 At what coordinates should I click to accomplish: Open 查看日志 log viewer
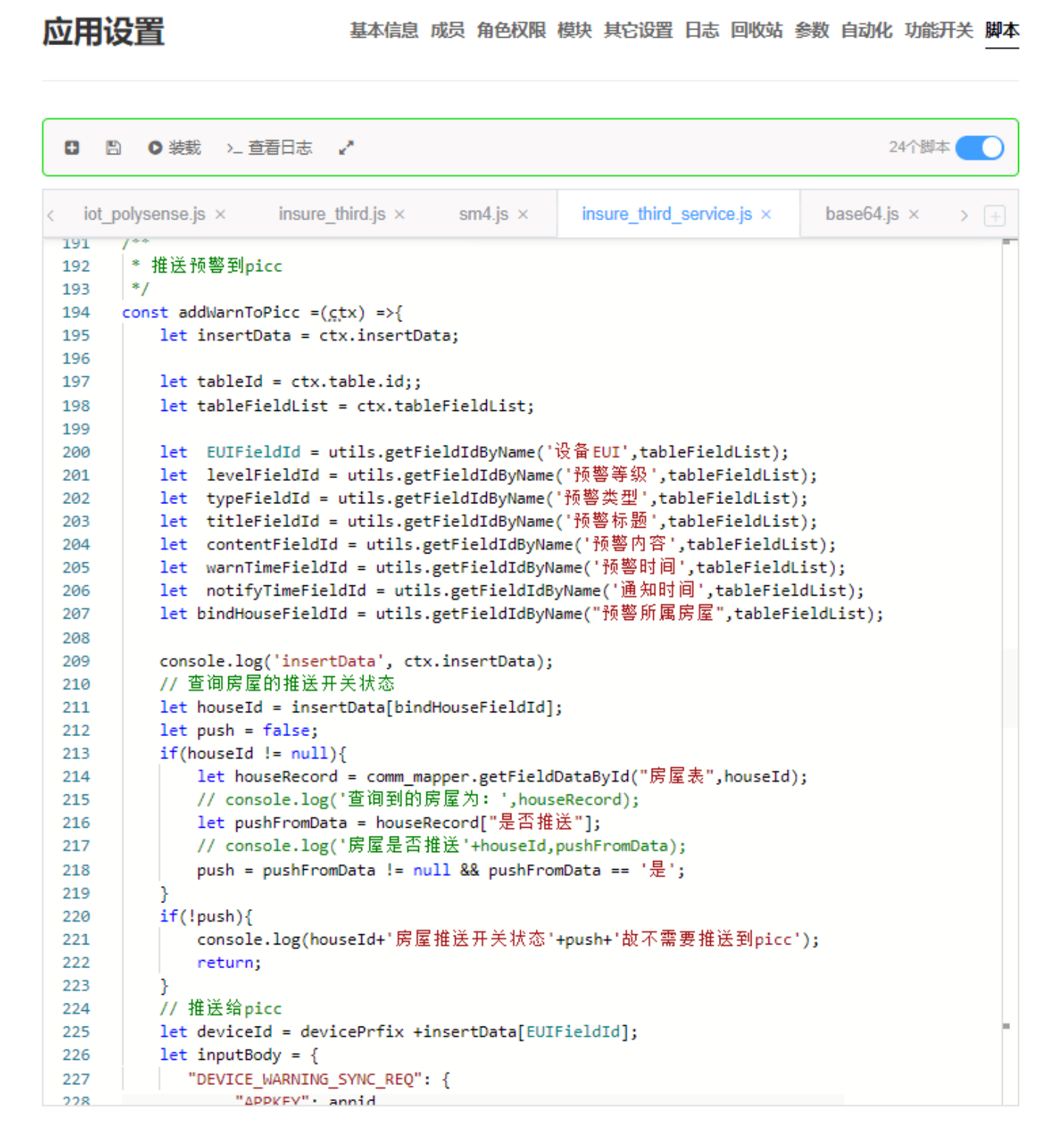click(x=270, y=148)
